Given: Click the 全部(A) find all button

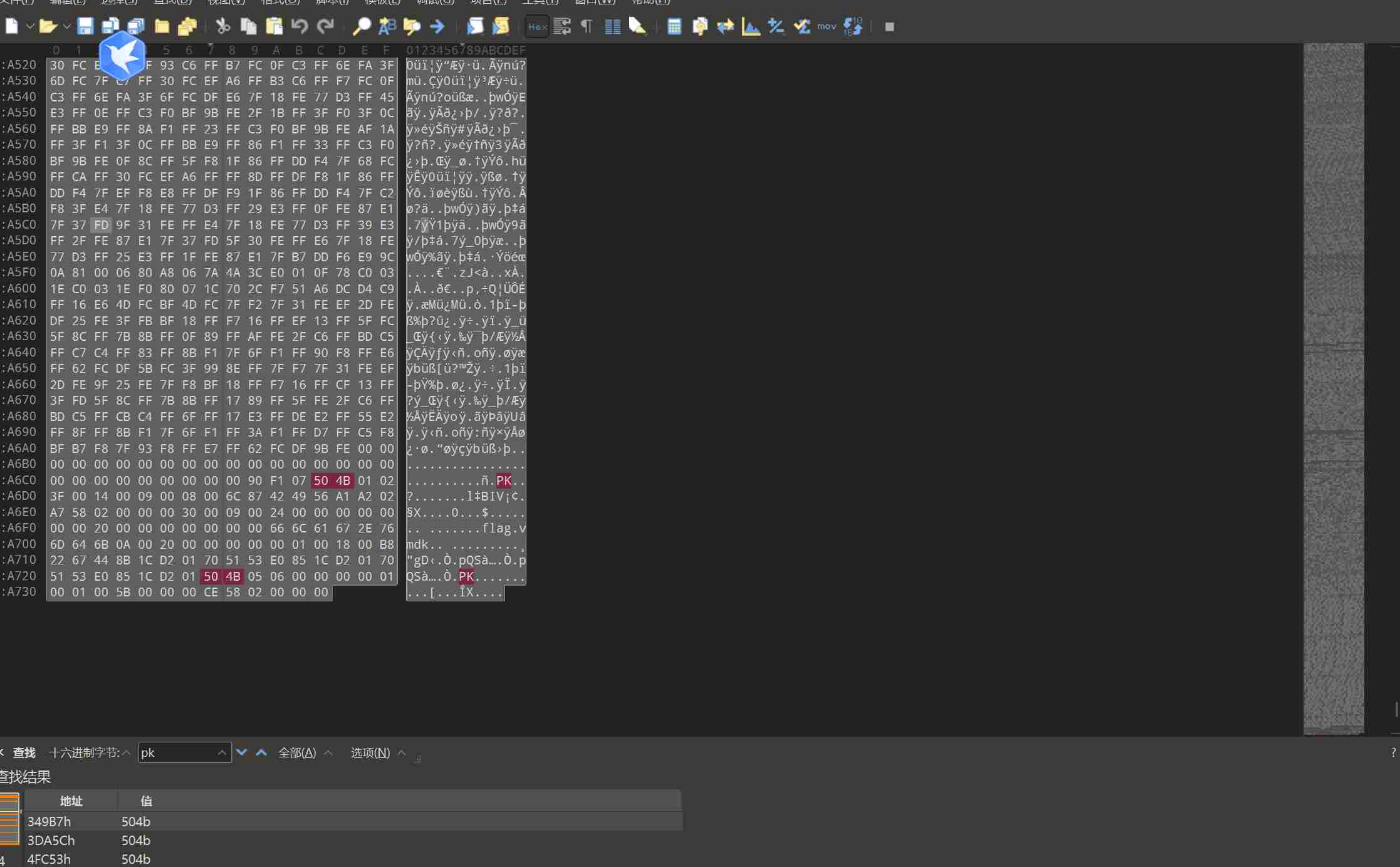Looking at the screenshot, I should [x=297, y=752].
